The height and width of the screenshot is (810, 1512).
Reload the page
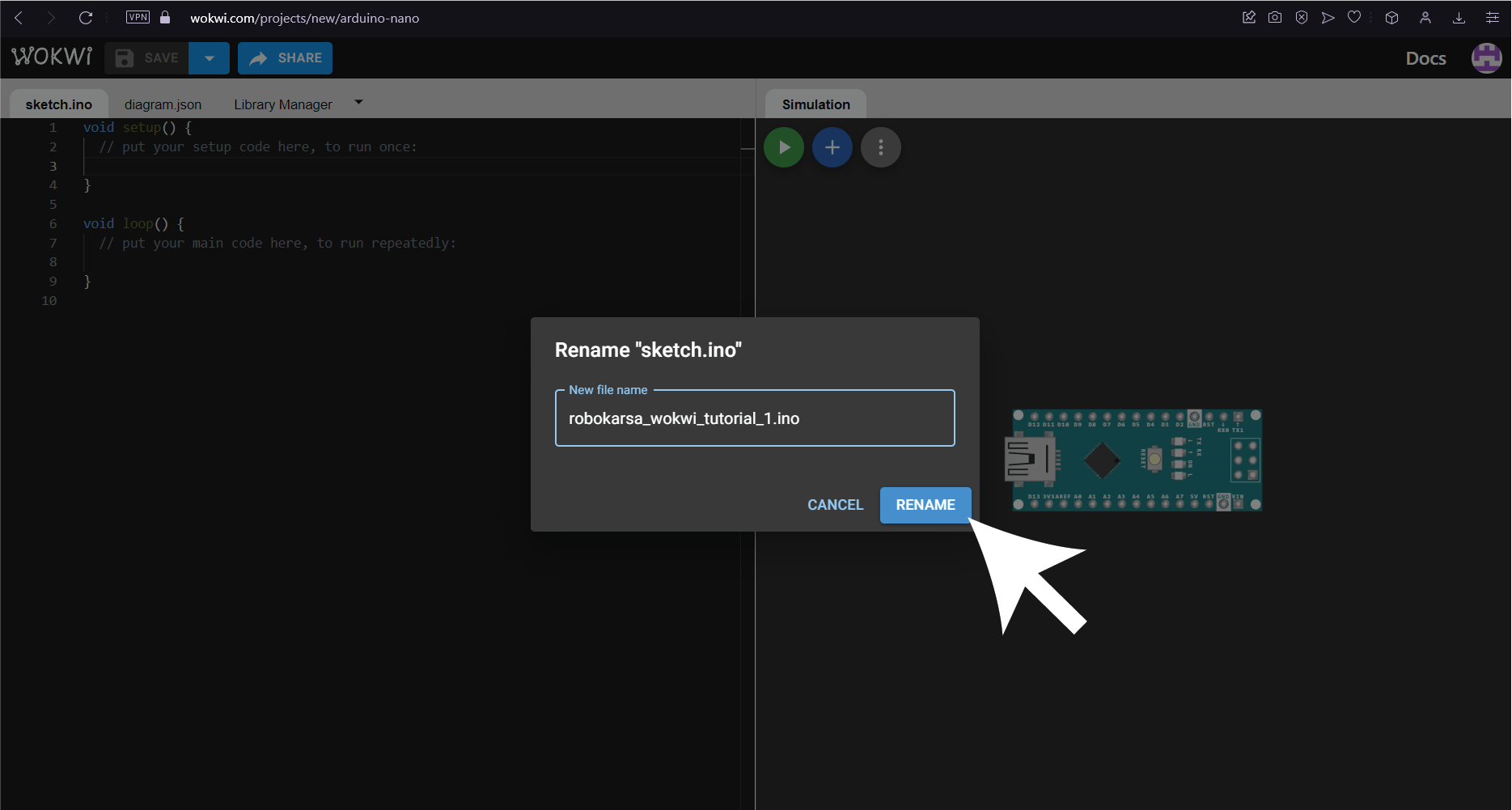coord(85,18)
